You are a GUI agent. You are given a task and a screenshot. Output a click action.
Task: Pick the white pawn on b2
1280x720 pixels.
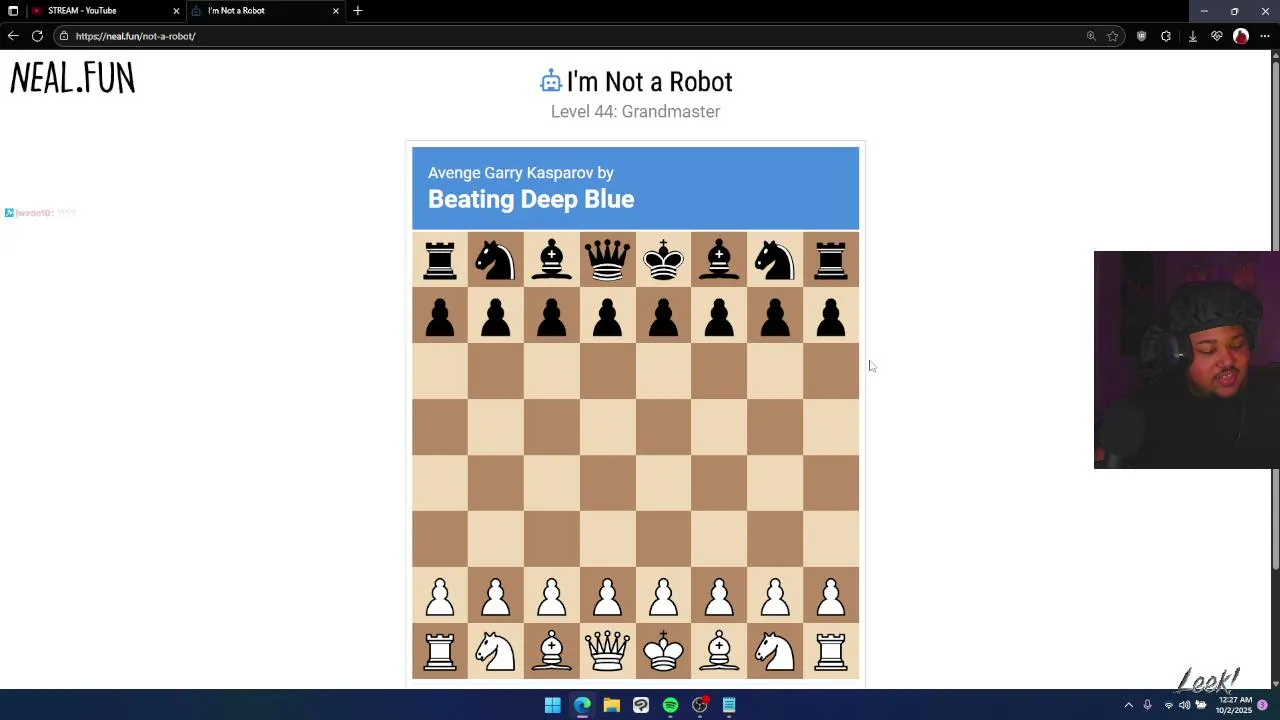495,596
